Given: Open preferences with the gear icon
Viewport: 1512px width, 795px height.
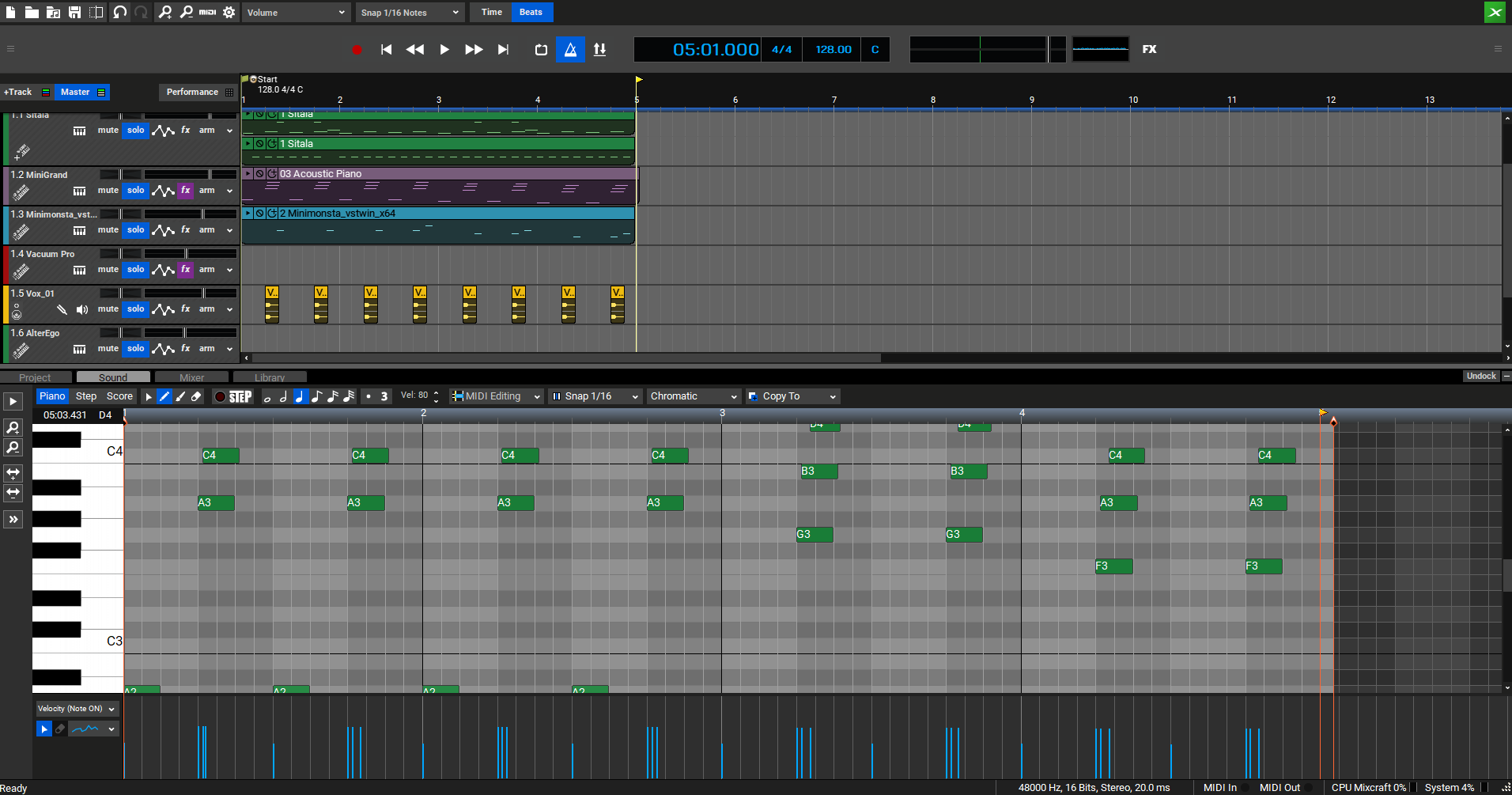Looking at the screenshot, I should pos(229,13).
